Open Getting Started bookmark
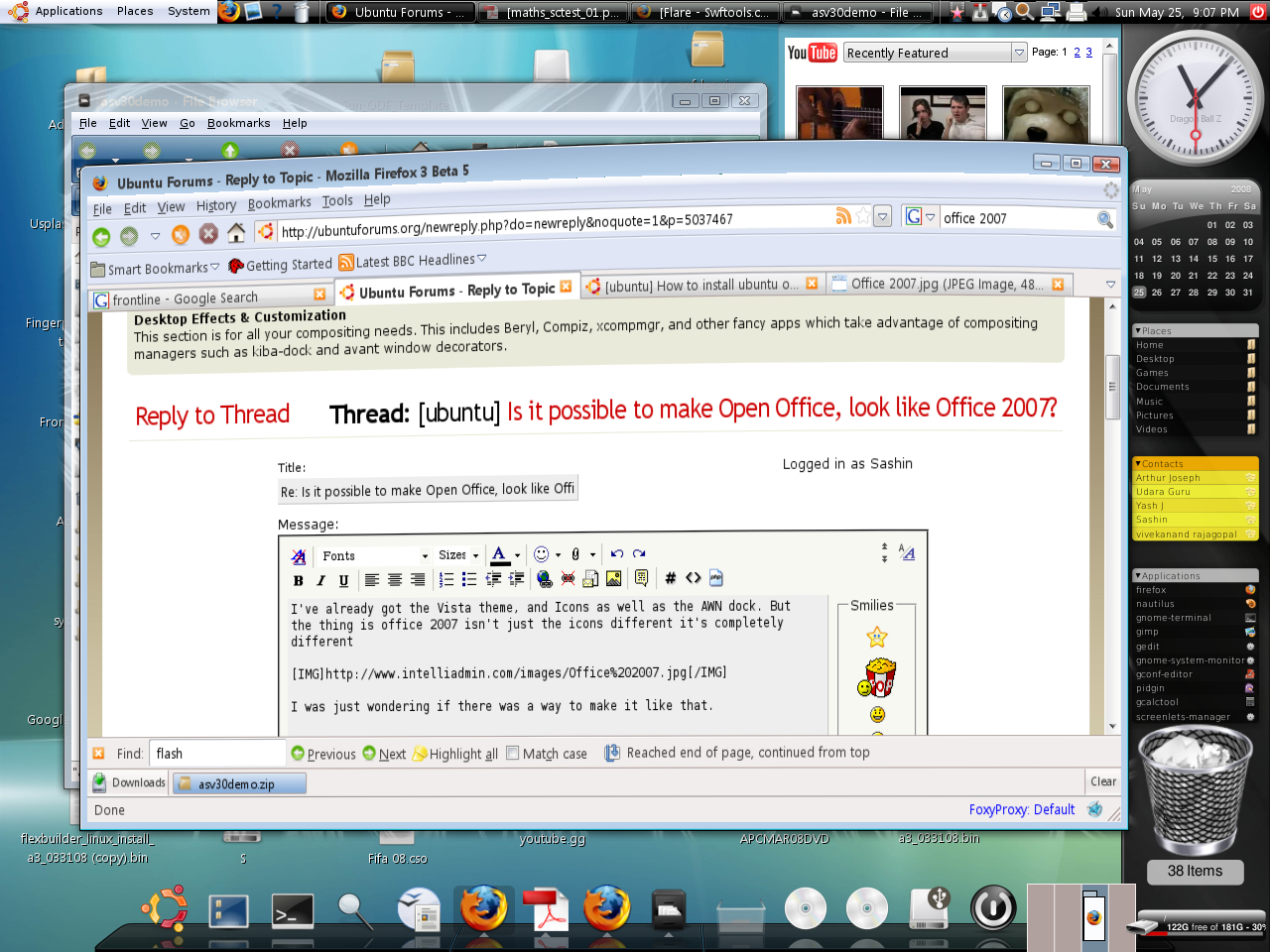 pos(281,265)
